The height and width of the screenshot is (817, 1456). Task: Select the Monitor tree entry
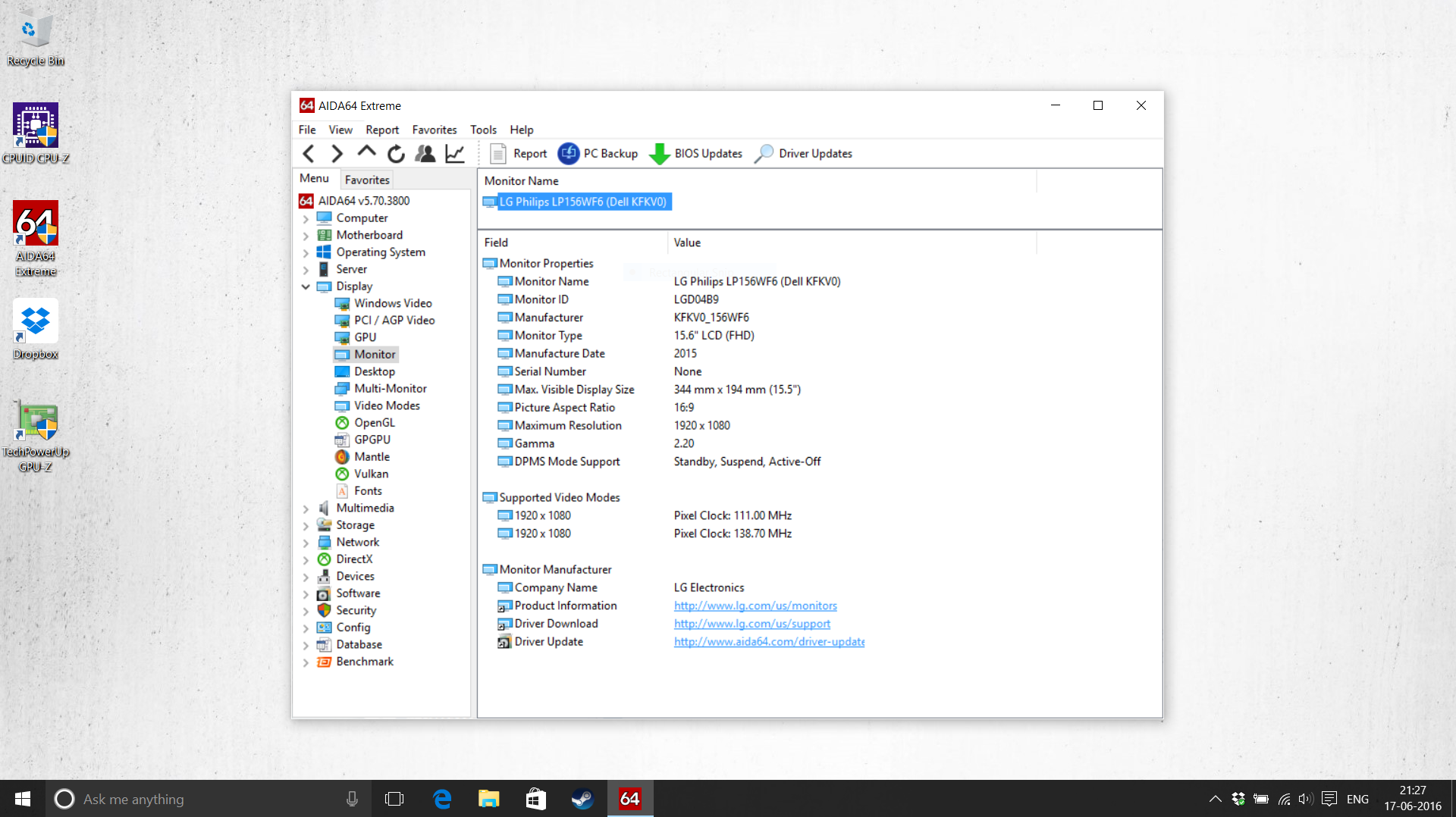click(x=375, y=355)
